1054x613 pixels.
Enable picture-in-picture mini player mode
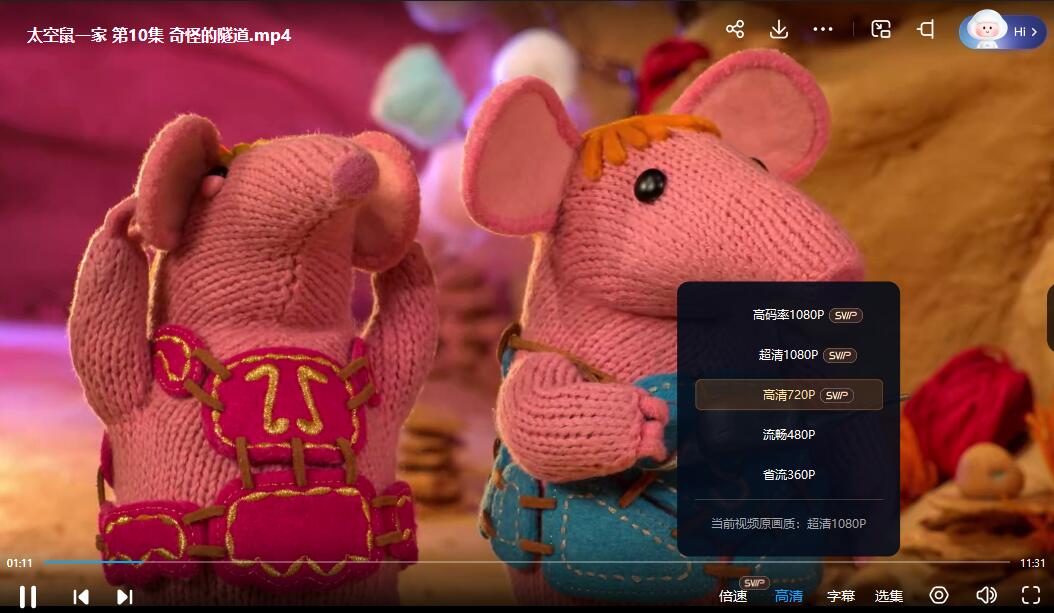[881, 29]
